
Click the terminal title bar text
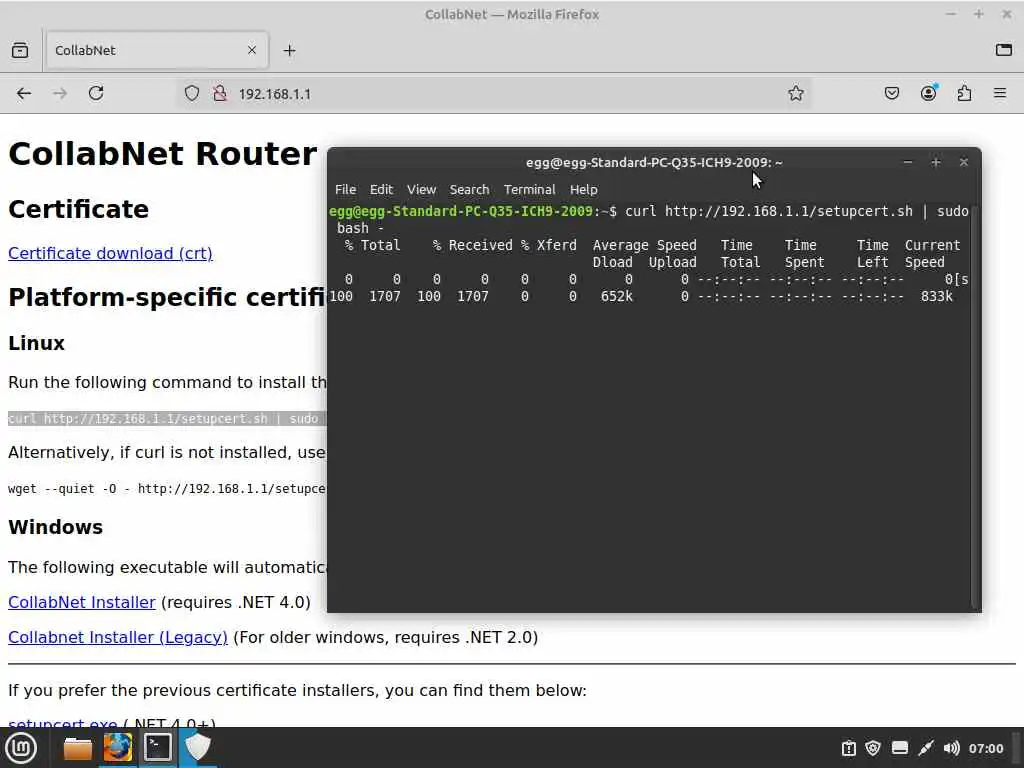pyautogui.click(x=654, y=162)
